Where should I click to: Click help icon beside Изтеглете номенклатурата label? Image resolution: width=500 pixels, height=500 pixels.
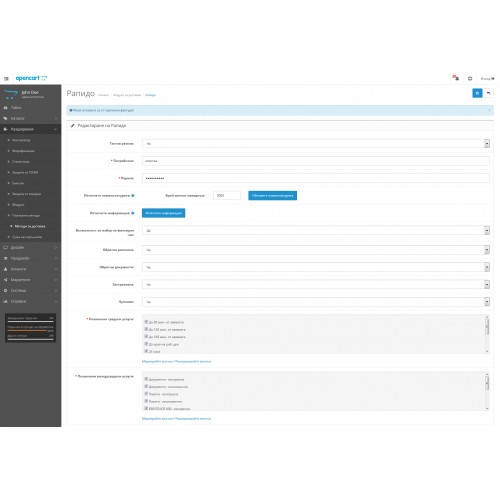point(133,196)
